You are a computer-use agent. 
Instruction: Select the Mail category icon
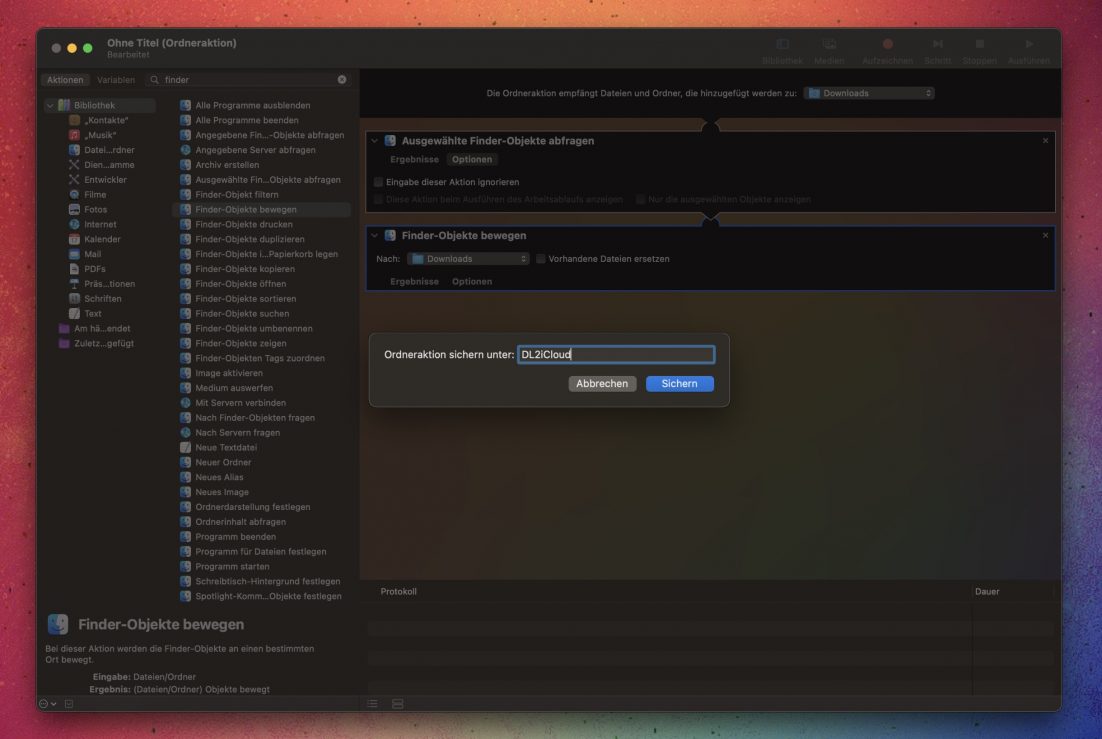pyautogui.click(x=74, y=254)
